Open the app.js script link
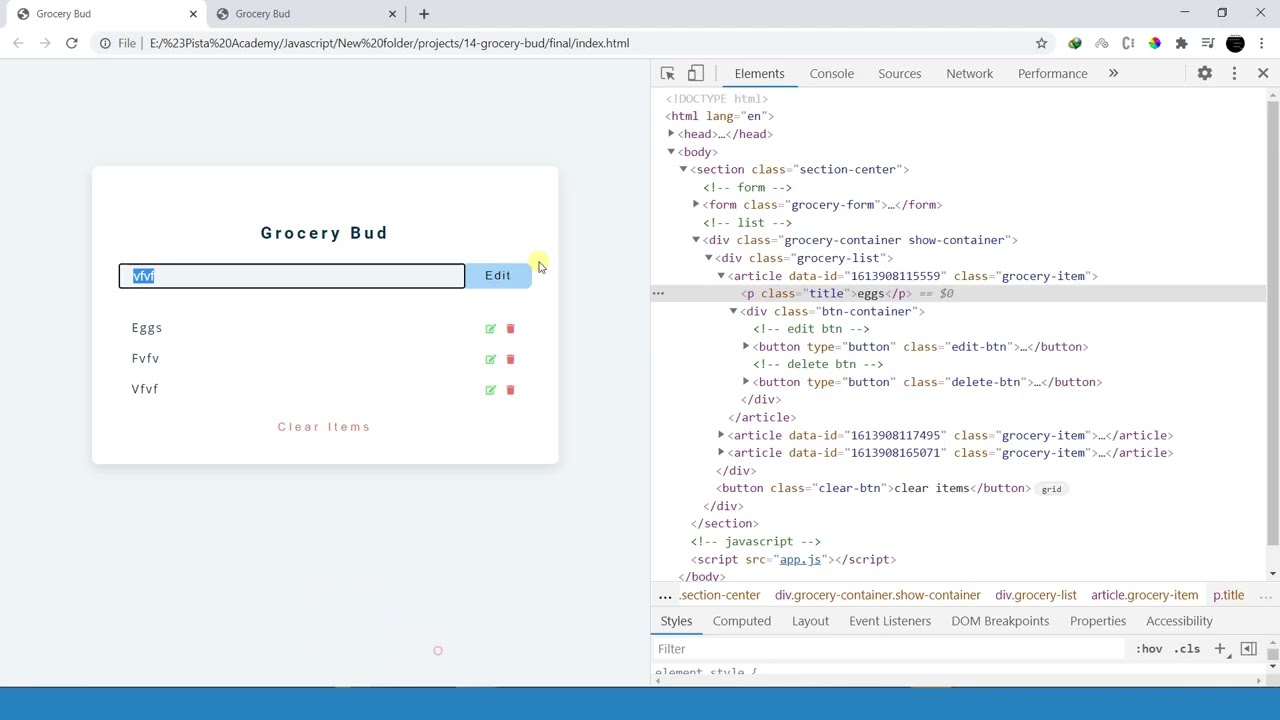The width and height of the screenshot is (1280, 720). tap(800, 560)
